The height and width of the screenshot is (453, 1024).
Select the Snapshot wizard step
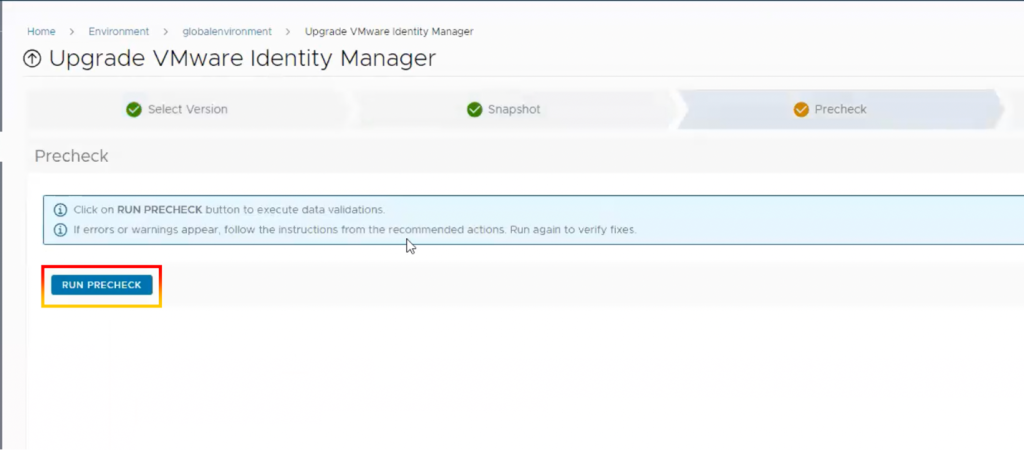coord(514,110)
